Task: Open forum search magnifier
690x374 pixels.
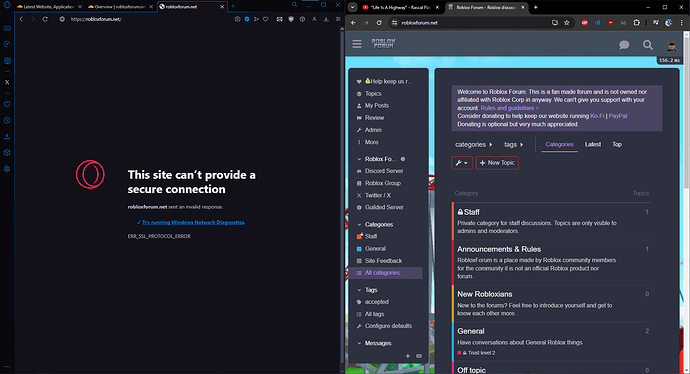Action: [x=648, y=45]
